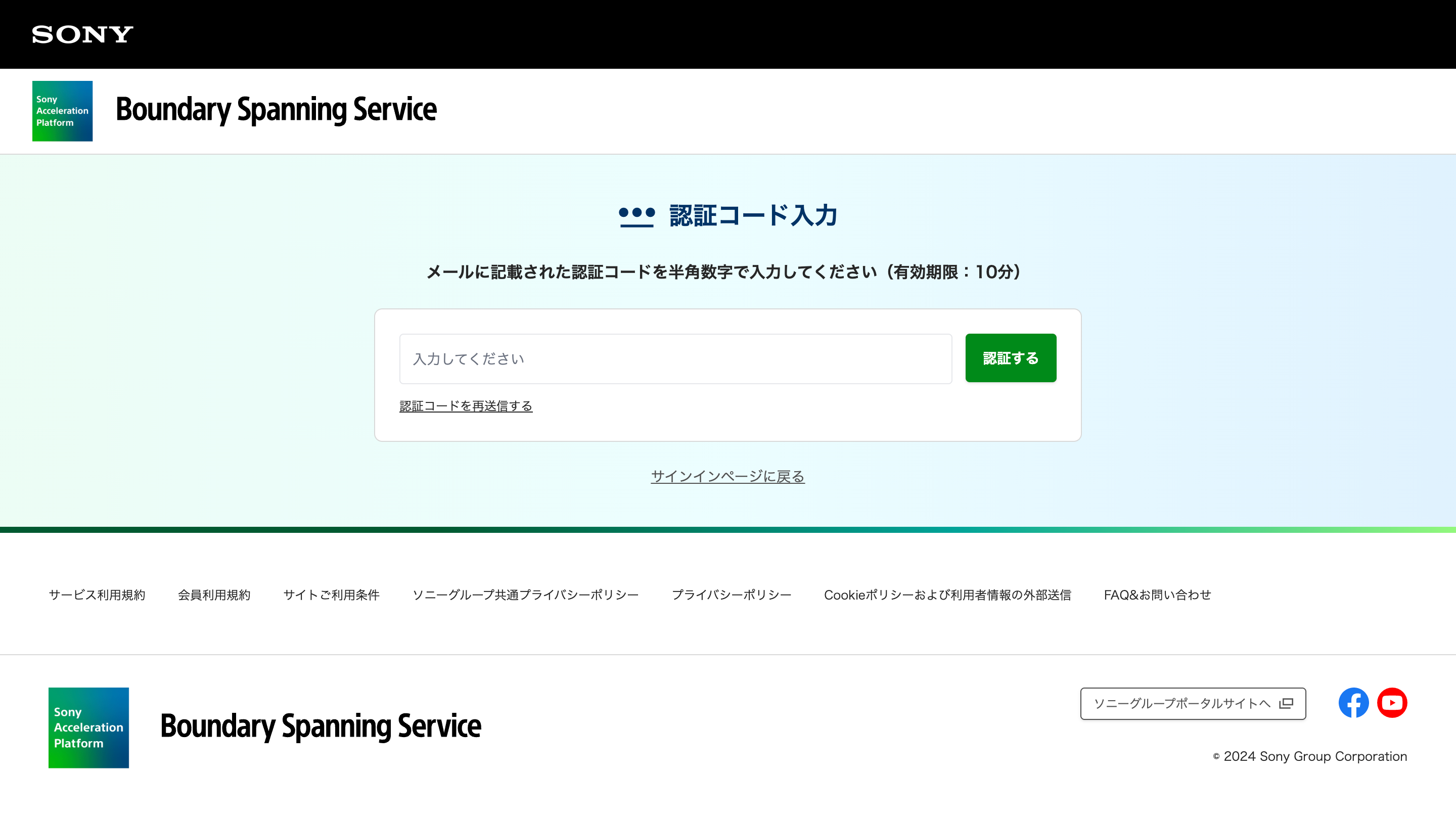Viewport: 1456px width, 819px height.
Task: Open the プライバシーポリシー footer link
Action: pos(732,595)
